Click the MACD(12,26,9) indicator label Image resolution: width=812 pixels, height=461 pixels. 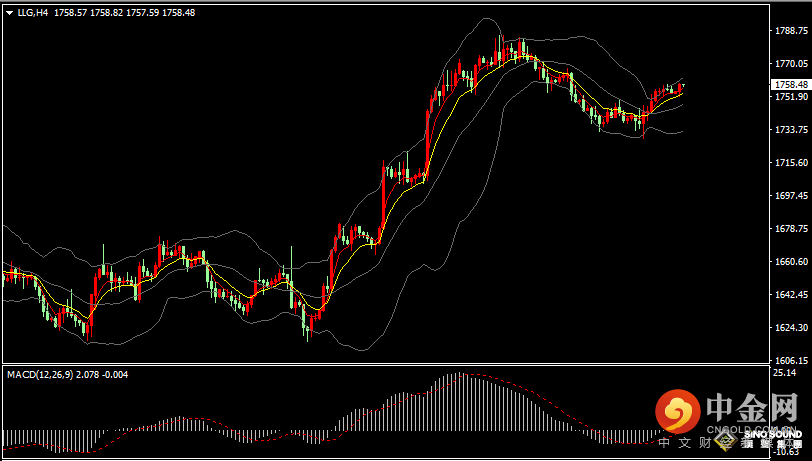pos(38,374)
